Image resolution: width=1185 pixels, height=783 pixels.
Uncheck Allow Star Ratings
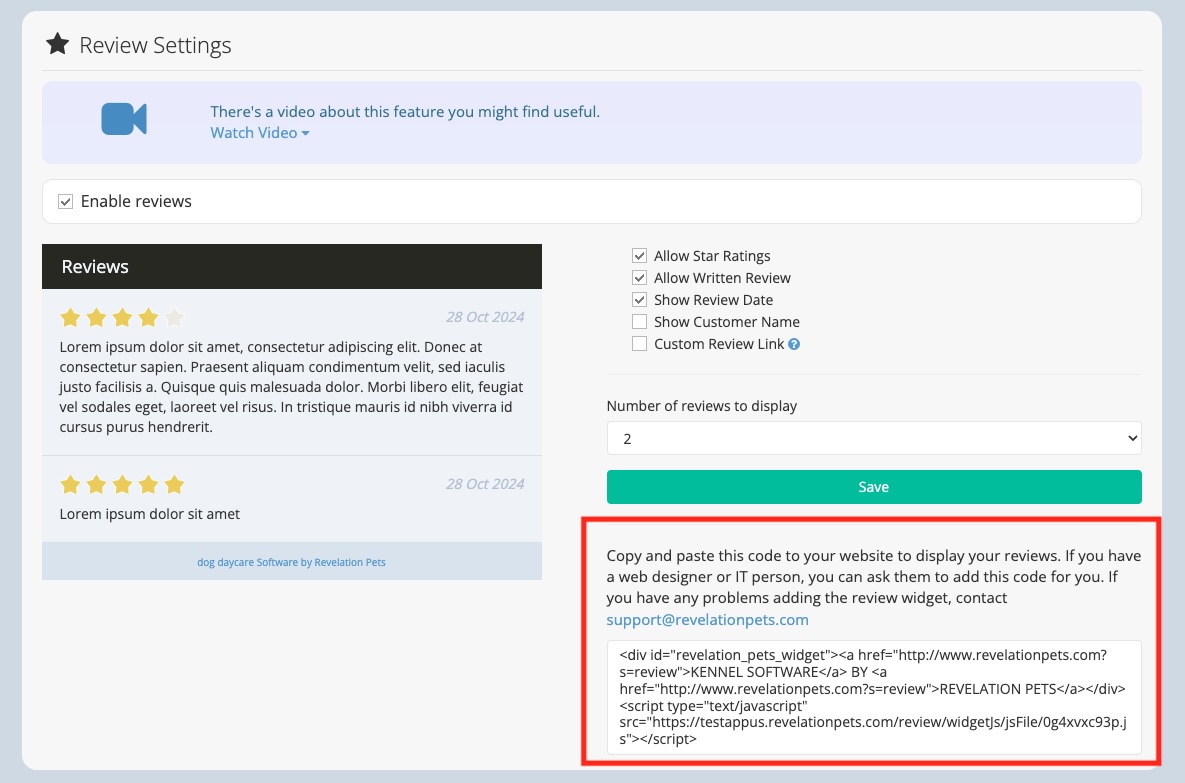coord(639,255)
